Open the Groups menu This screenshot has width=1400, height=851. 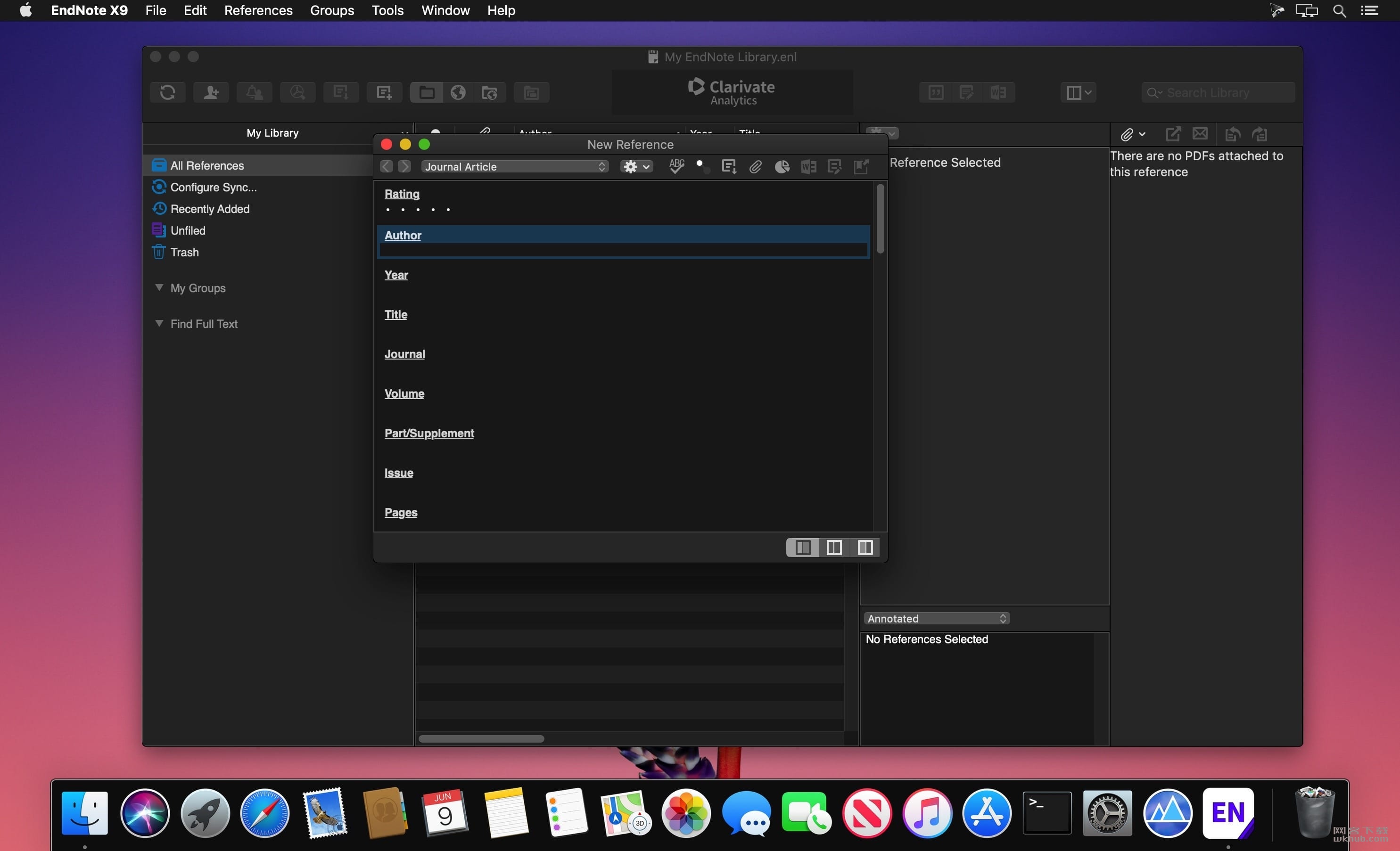tap(332, 10)
